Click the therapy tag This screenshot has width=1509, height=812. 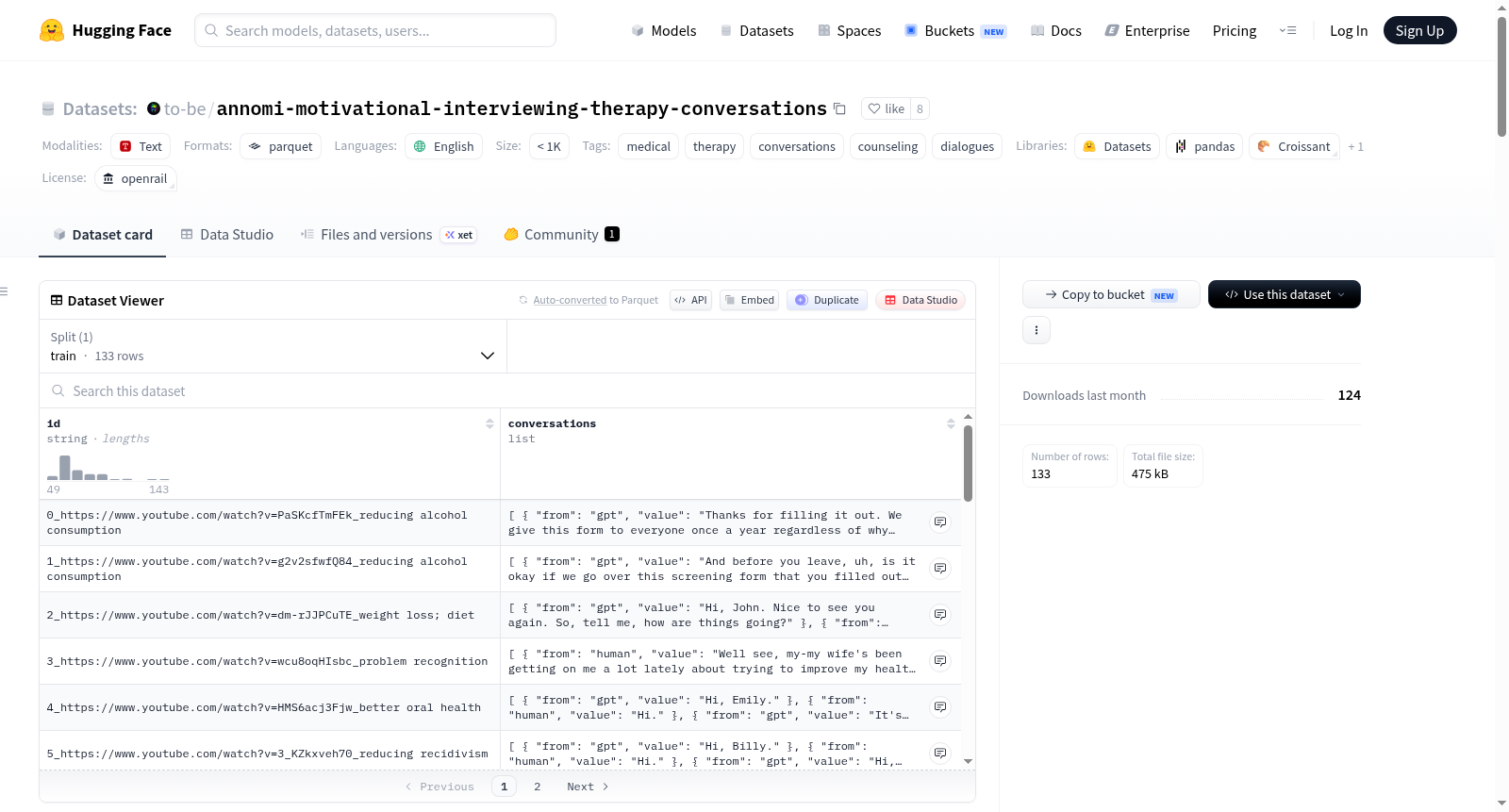coord(714,146)
